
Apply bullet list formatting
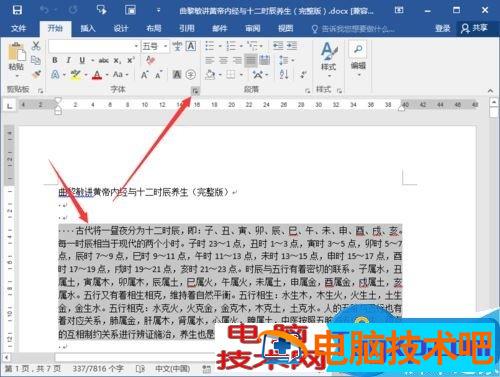210,46
